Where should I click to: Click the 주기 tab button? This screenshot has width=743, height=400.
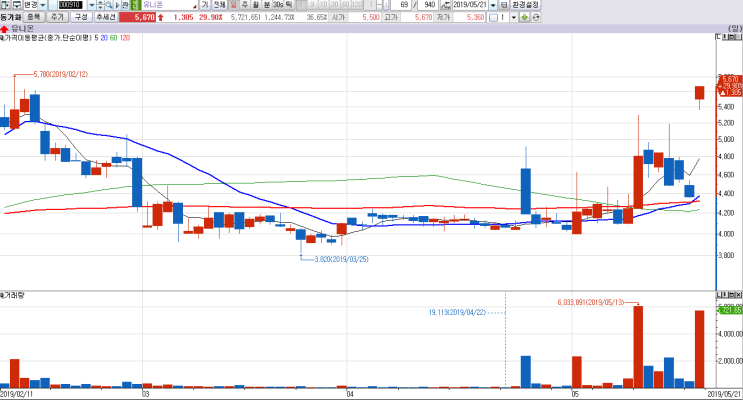57,17
